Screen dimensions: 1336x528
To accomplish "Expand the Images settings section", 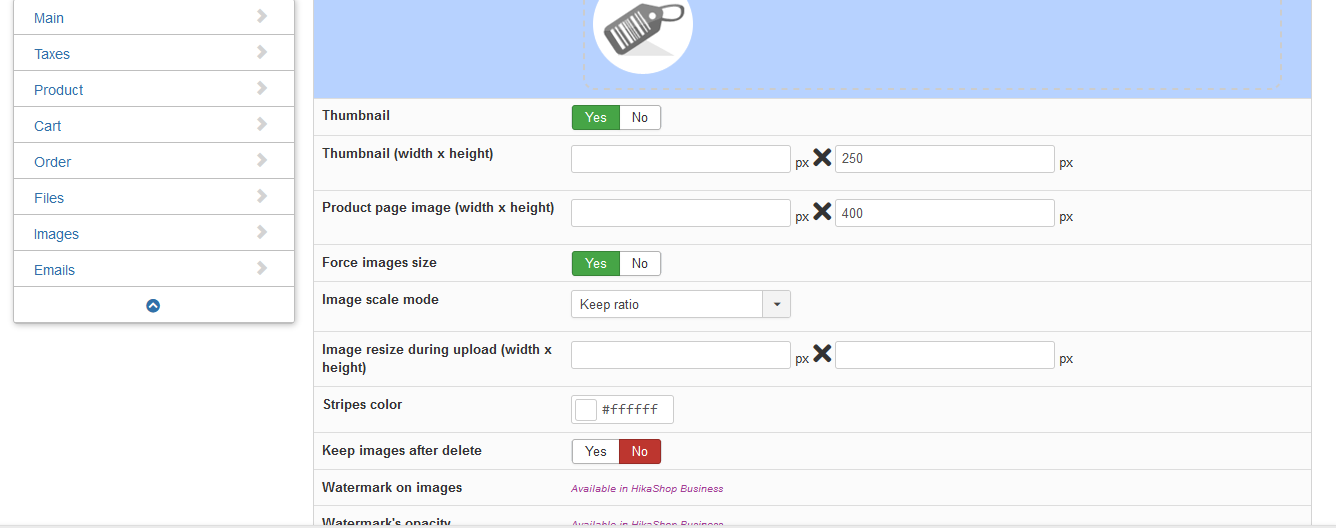I will [x=56, y=234].
